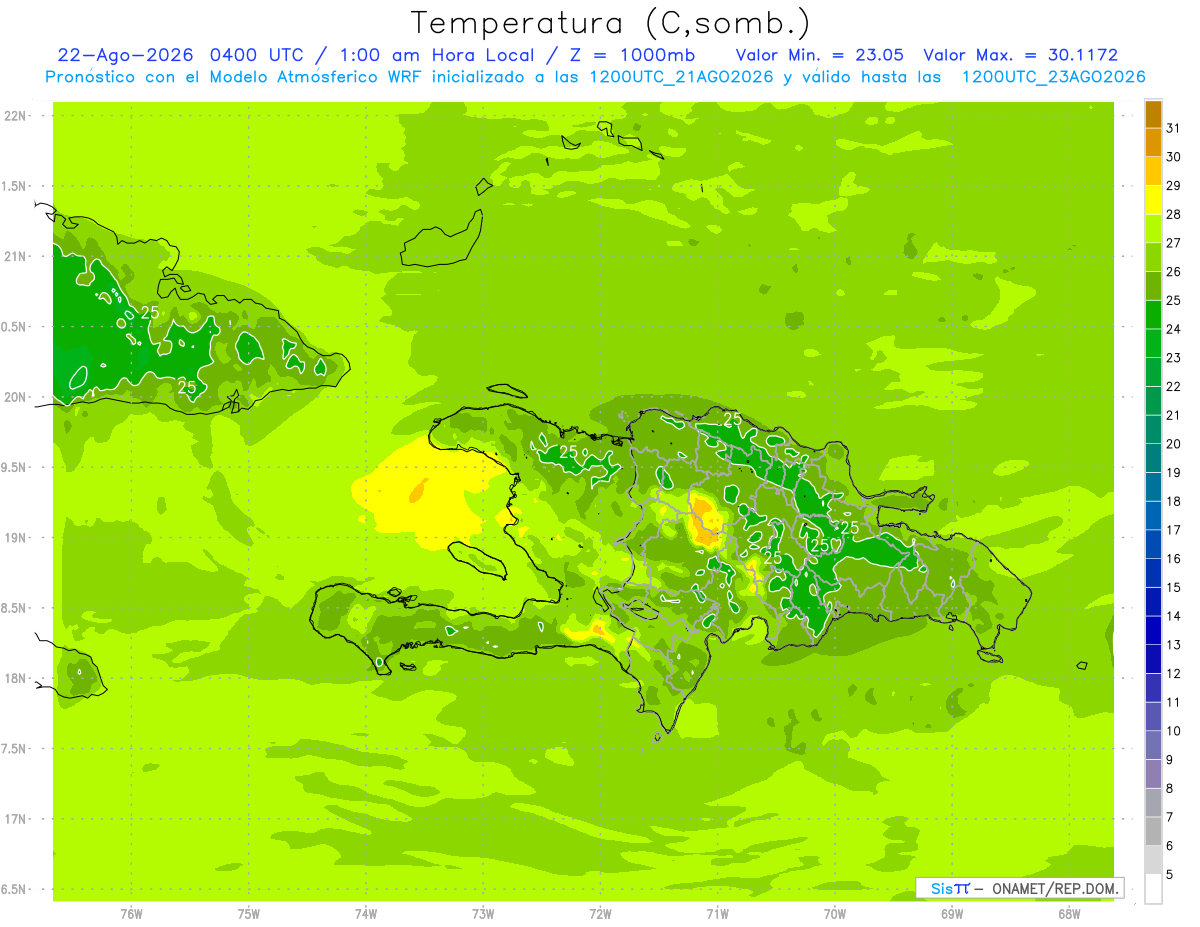Click the orange swatch between 30 and 31
Viewport: 1200px width, 927px height.
(1153, 143)
